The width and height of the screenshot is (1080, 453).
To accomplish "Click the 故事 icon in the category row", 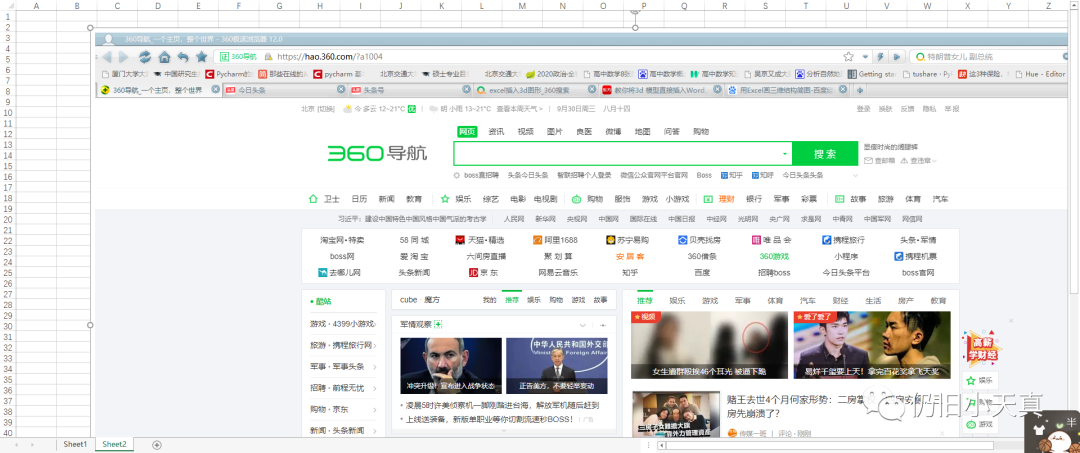I will 840,199.
